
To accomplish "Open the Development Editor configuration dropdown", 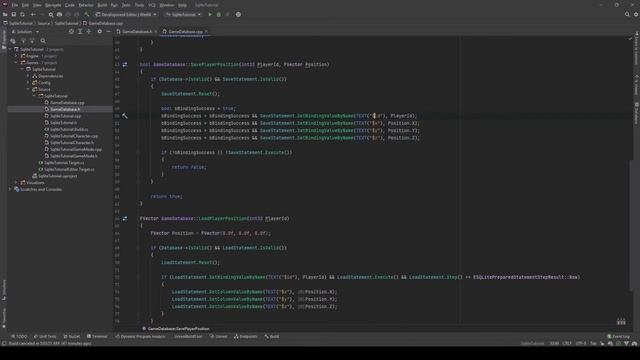I will (x=126, y=15).
